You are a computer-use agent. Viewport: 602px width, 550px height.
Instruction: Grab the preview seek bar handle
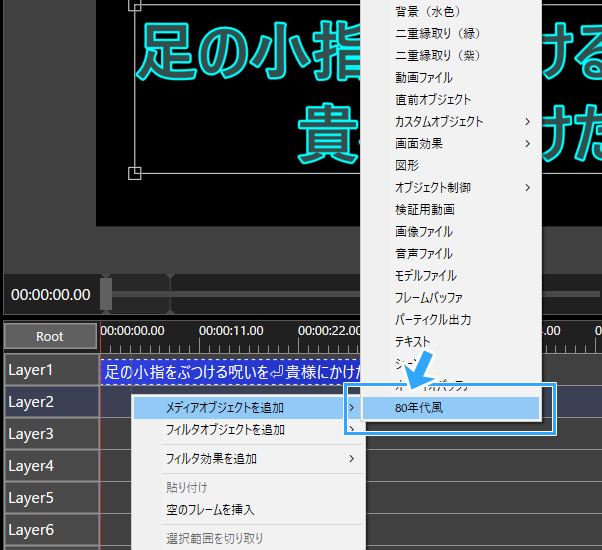106,293
